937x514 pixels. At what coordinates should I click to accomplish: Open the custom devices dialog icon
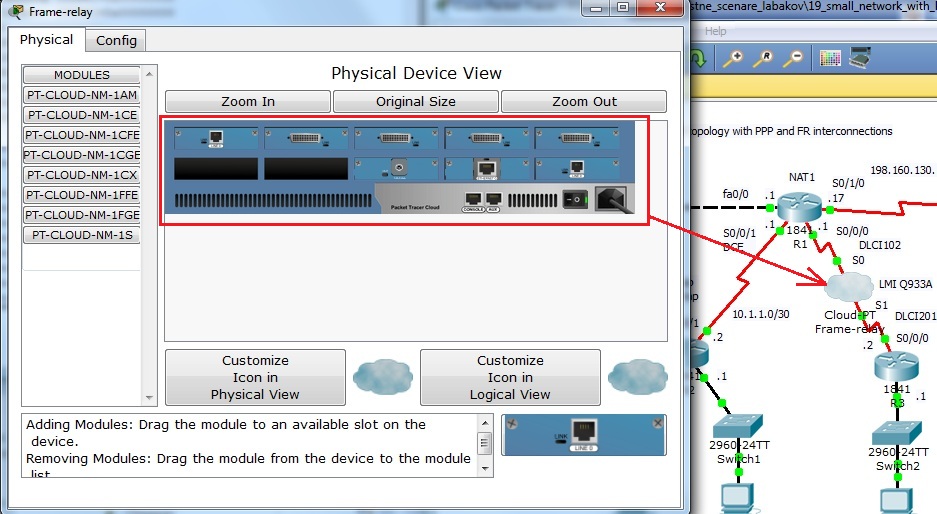tap(859, 57)
